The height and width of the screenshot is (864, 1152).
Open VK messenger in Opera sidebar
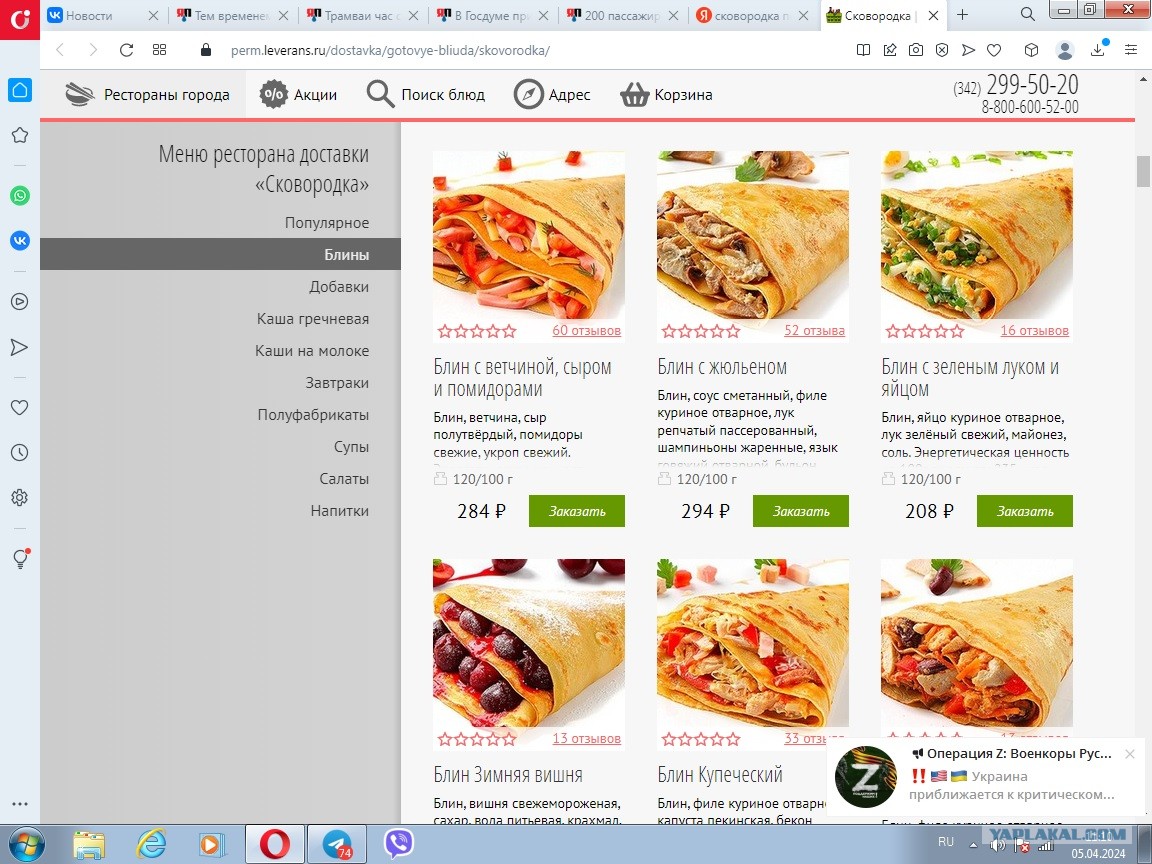[x=20, y=240]
